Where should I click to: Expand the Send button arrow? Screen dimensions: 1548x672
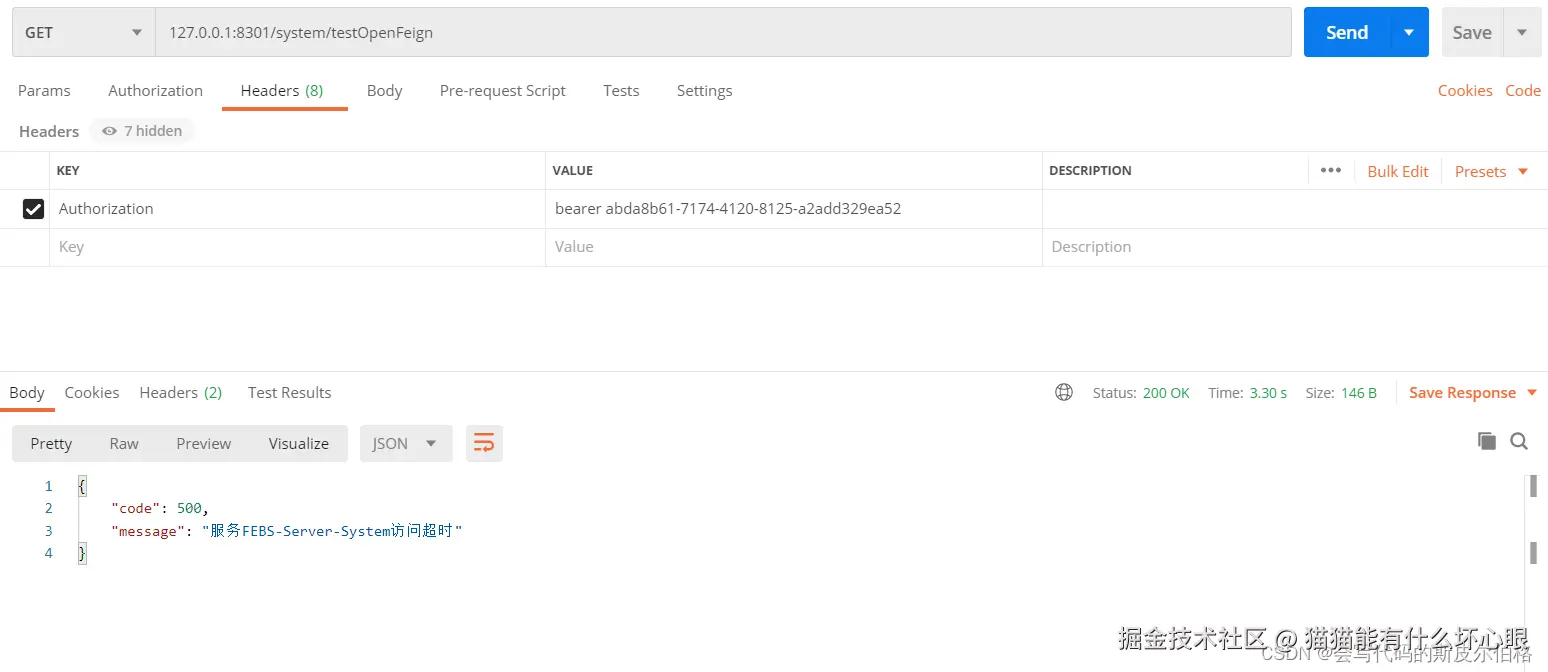pos(1409,33)
